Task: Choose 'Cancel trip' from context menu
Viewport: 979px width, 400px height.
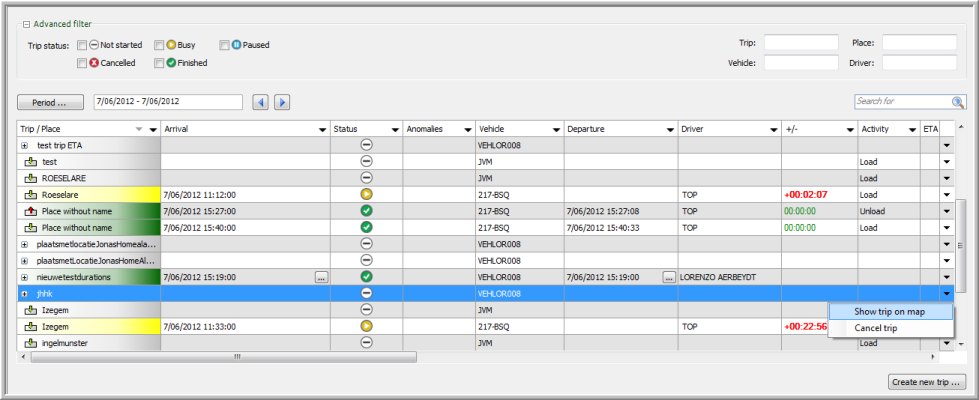Action: [875, 329]
